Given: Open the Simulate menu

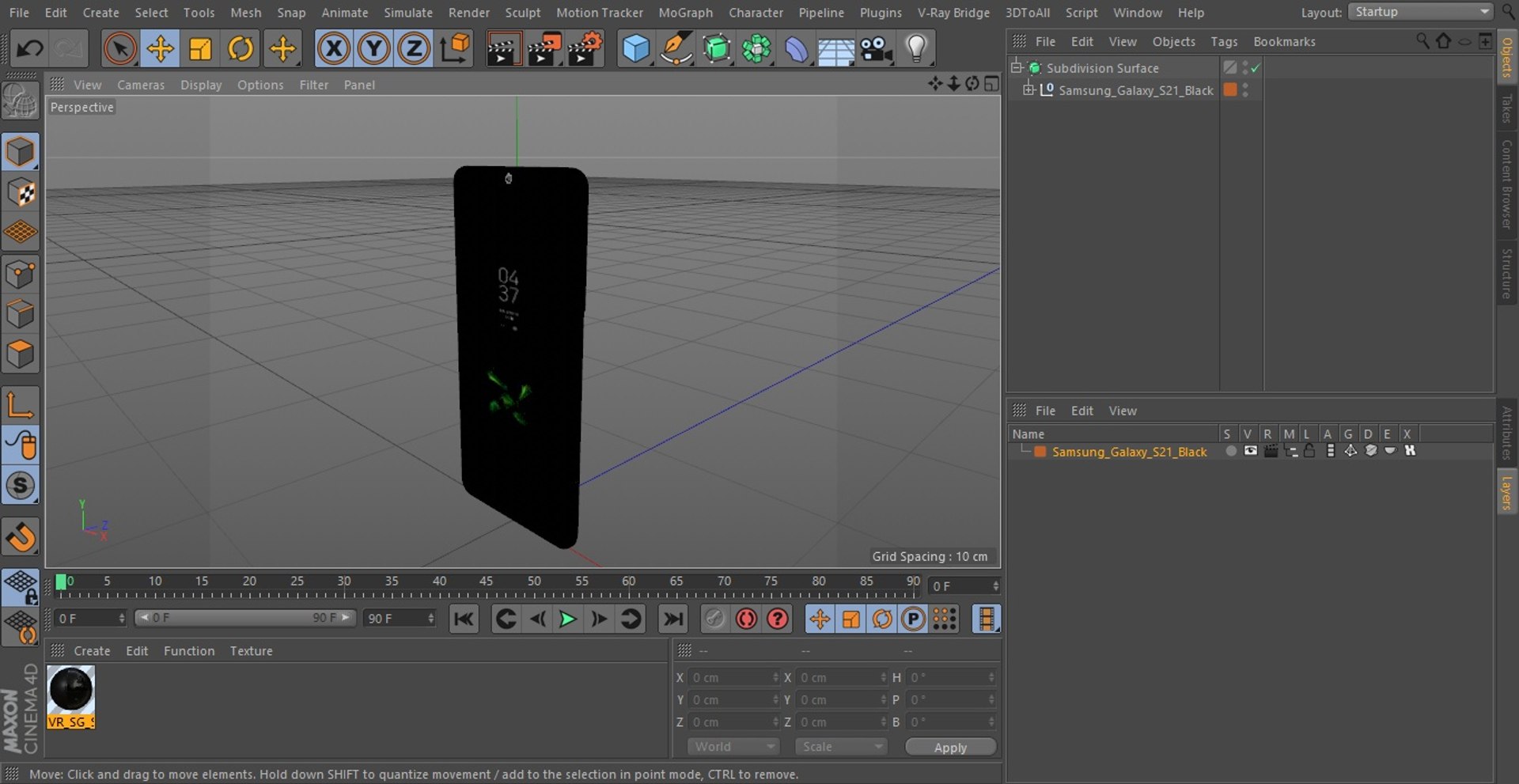Looking at the screenshot, I should (x=408, y=13).
